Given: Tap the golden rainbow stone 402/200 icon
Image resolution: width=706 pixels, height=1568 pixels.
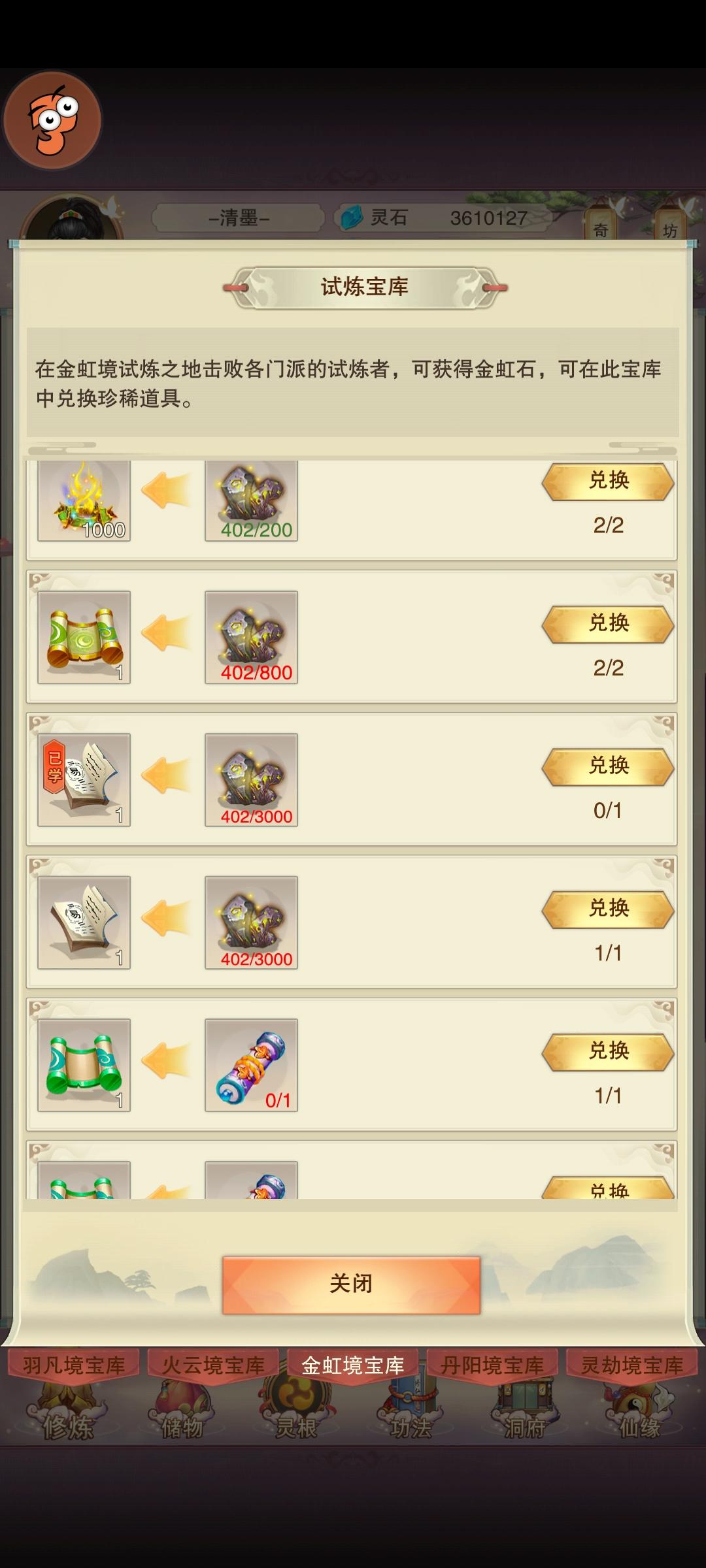Looking at the screenshot, I should click(251, 500).
